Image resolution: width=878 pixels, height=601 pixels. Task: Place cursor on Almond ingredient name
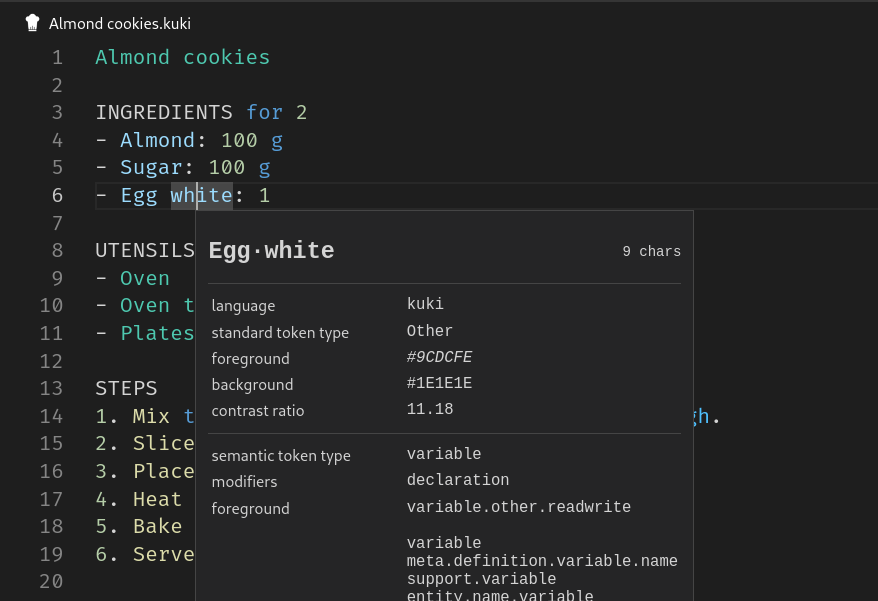[x=157, y=140]
